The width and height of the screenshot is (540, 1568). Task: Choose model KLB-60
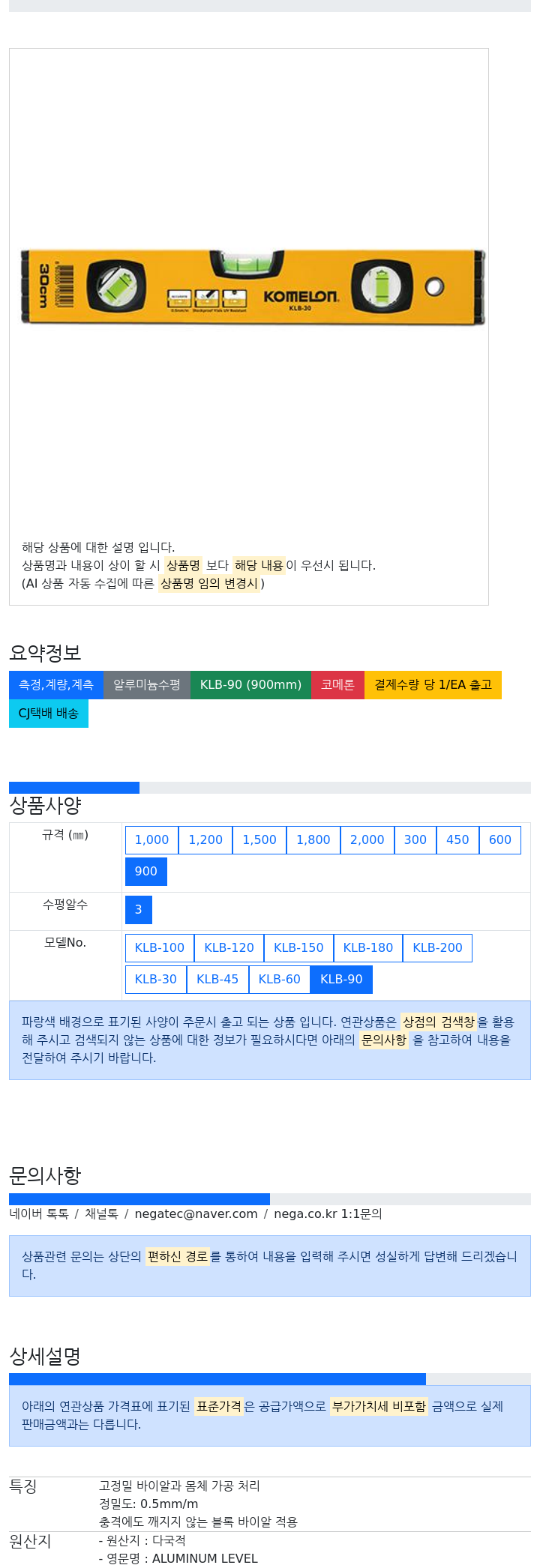pyautogui.click(x=280, y=980)
